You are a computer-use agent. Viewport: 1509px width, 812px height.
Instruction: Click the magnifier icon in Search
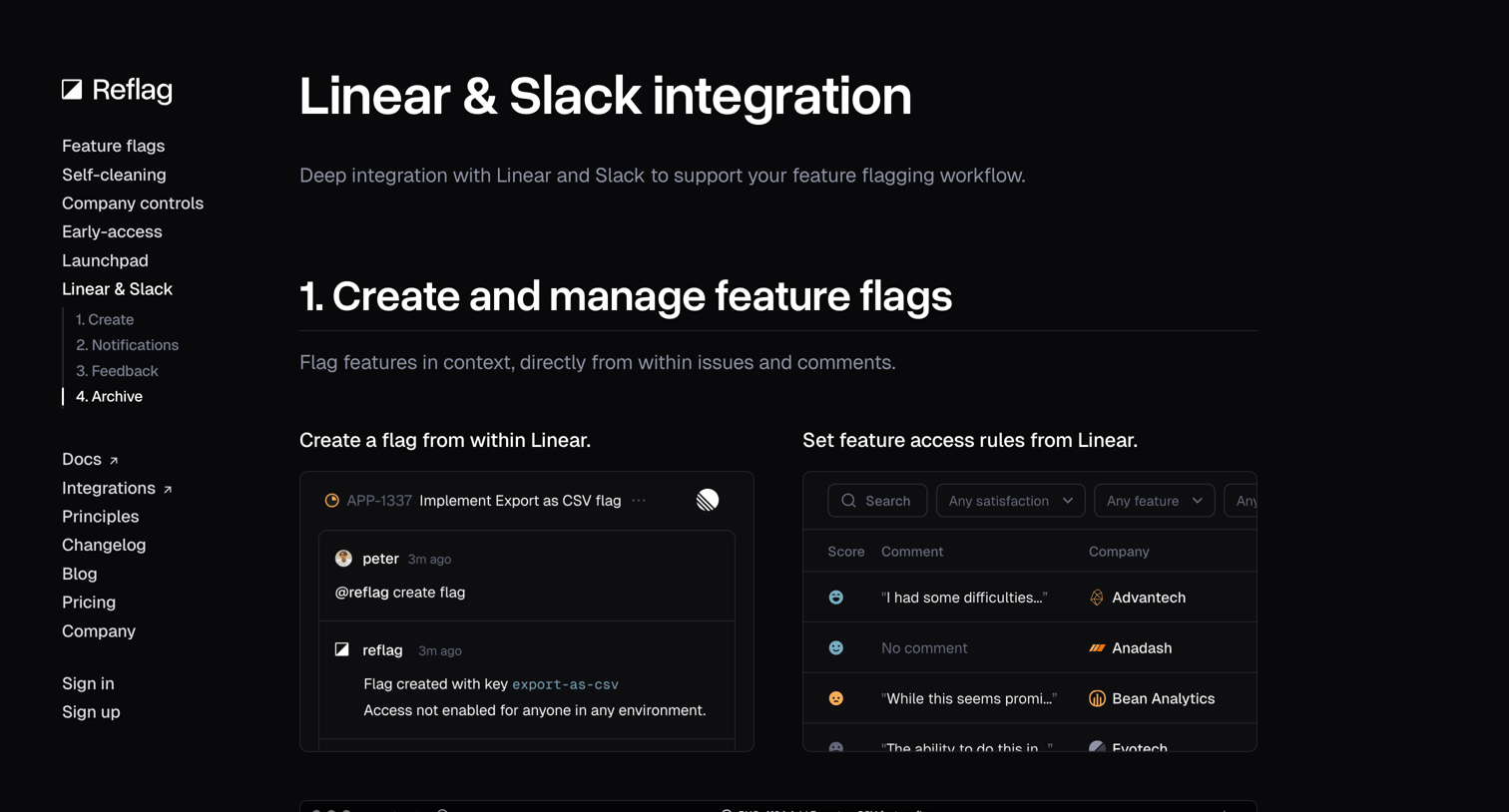point(848,501)
